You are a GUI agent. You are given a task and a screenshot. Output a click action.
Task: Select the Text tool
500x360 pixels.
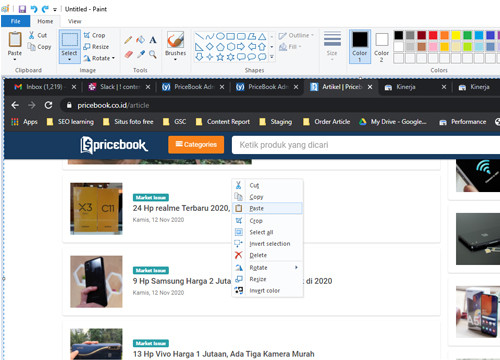tap(153, 40)
